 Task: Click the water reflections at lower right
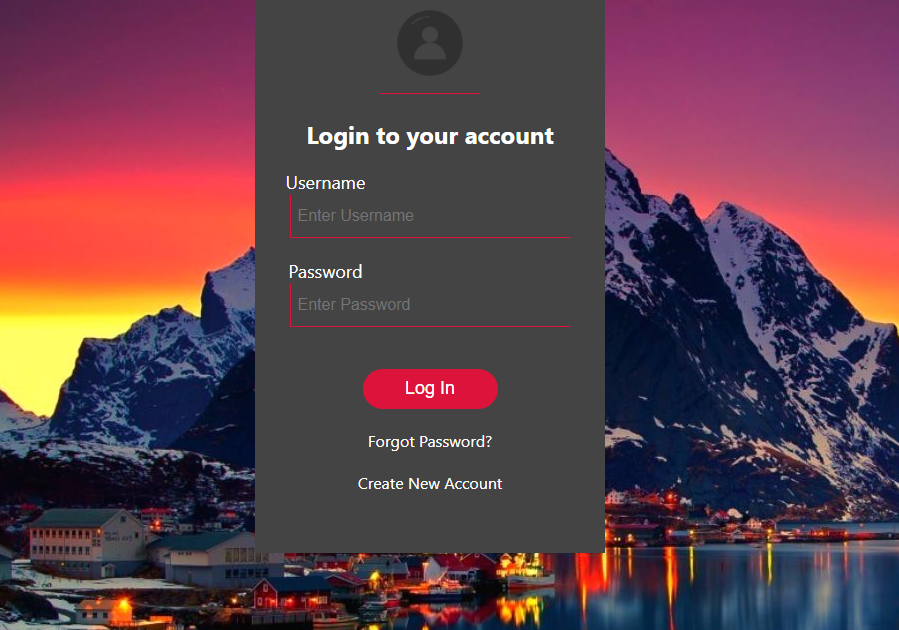pos(745,585)
